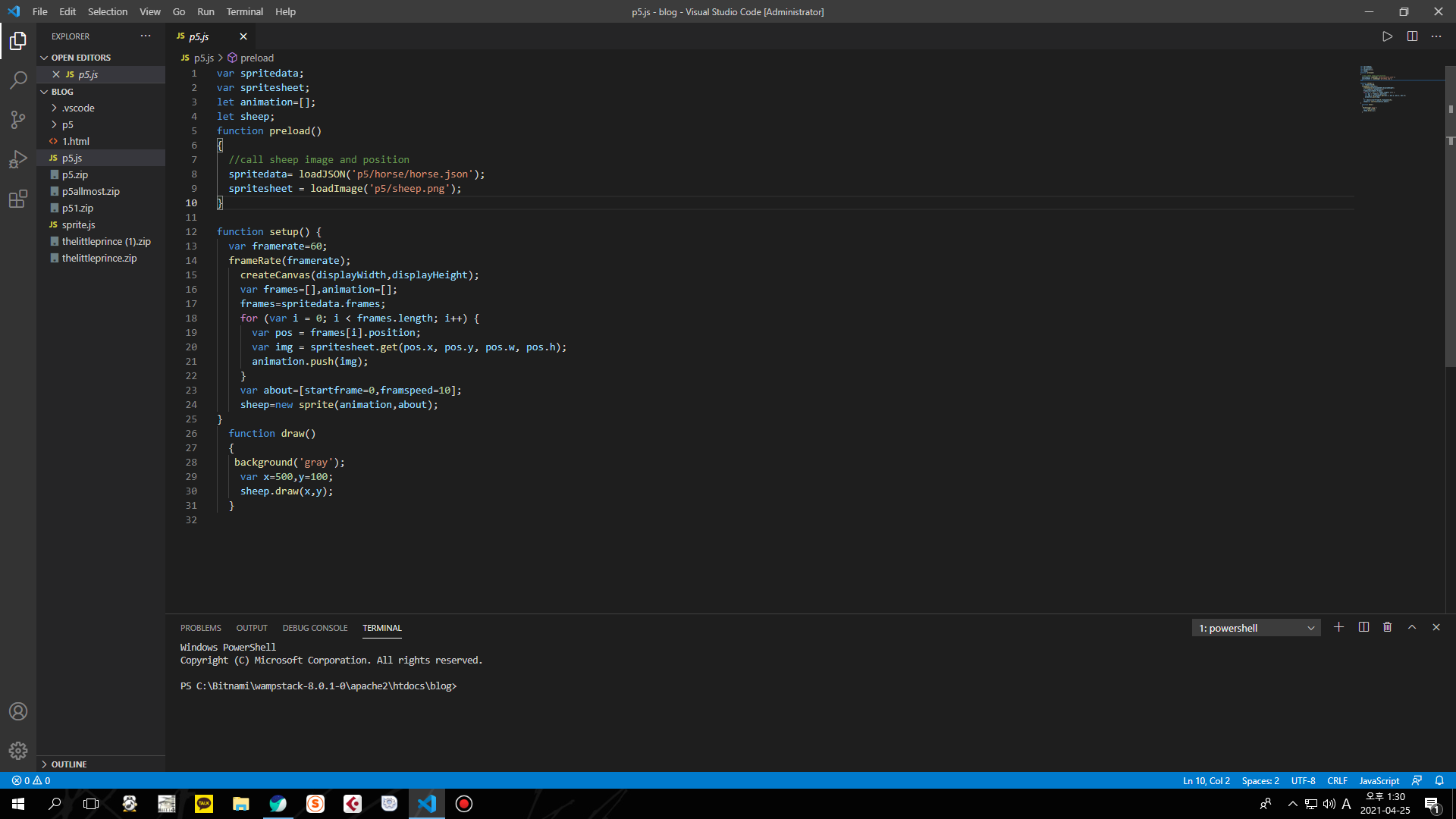Expand the OUTLINE section

click(x=68, y=764)
